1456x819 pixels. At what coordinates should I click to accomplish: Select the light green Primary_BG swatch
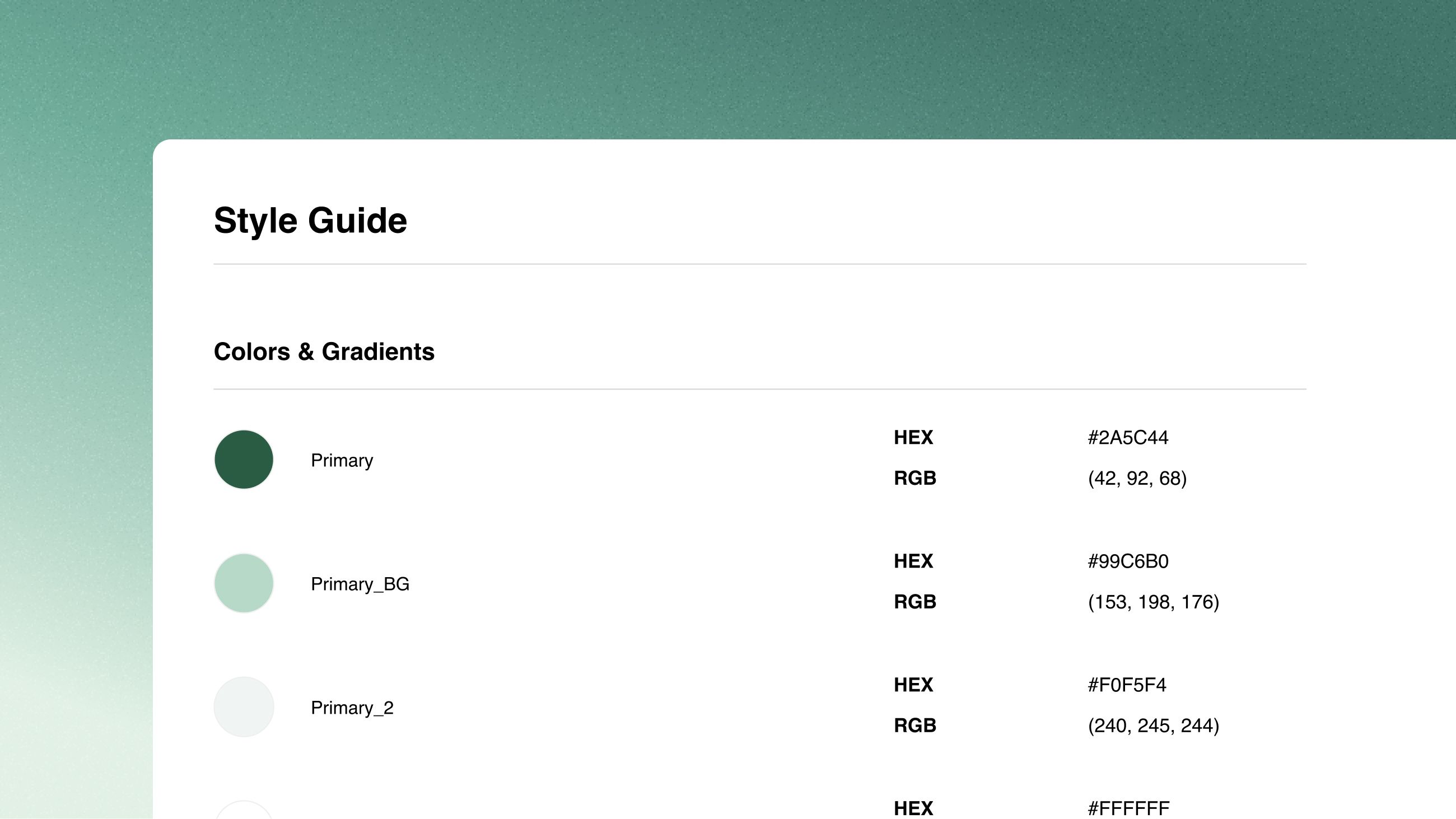pyautogui.click(x=244, y=583)
